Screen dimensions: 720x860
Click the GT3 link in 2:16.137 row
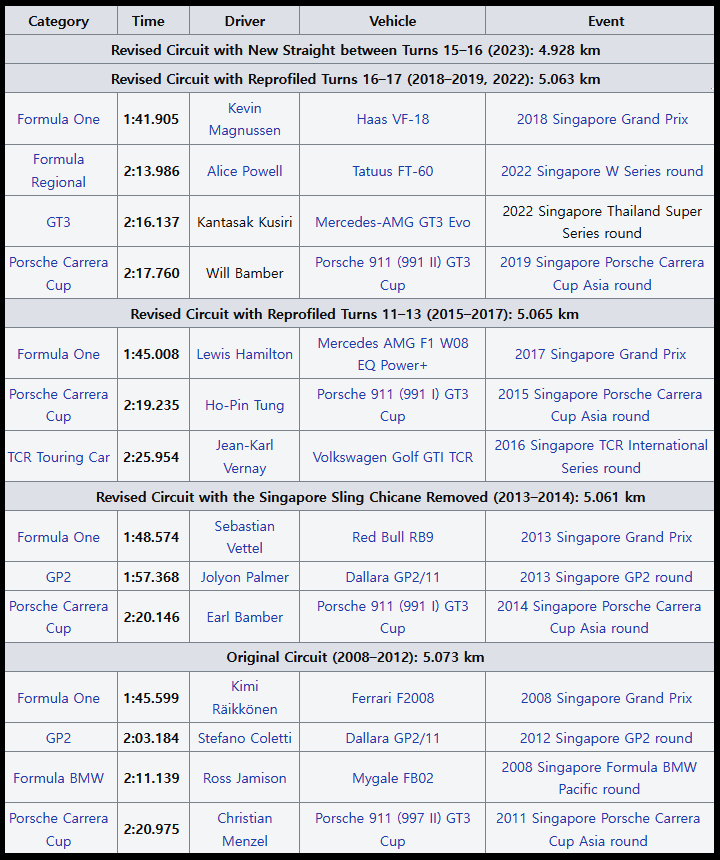pos(58,222)
